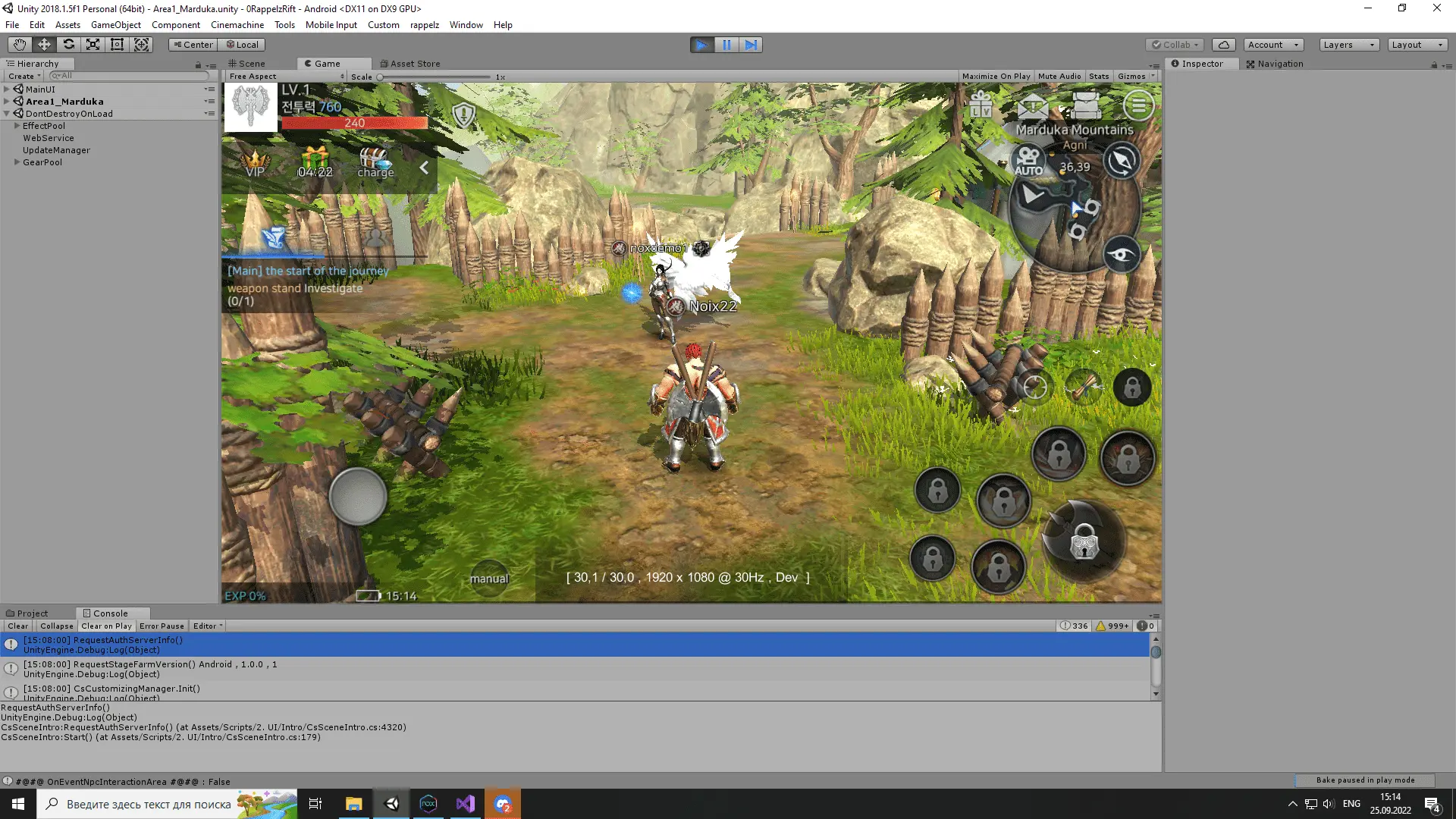Select the Rotate tool in toolbar

pos(68,45)
